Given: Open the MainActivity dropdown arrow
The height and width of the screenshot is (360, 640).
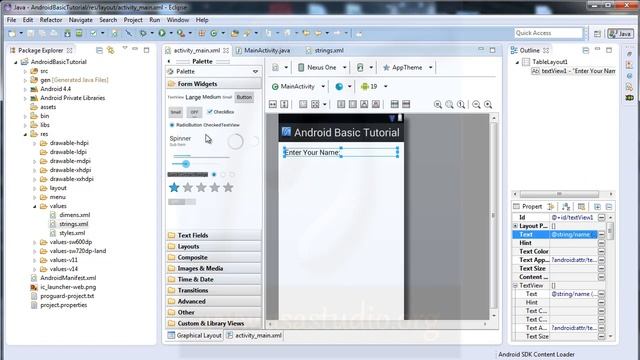Looking at the screenshot, I should coord(323,87).
